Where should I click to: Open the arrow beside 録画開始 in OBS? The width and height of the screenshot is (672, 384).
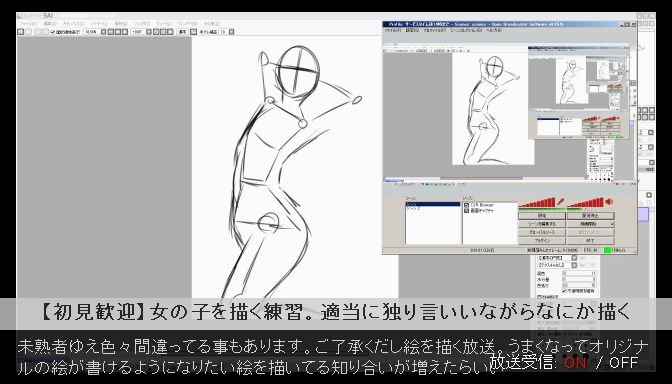(612, 224)
